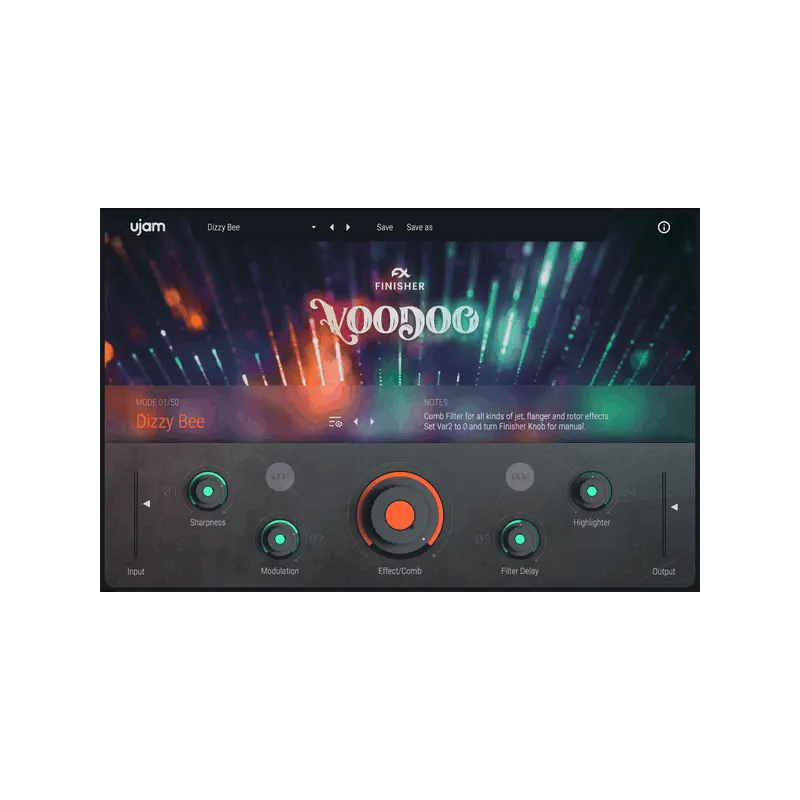Click the MODE 01/50 label
The image size is (800, 800).
point(157,403)
